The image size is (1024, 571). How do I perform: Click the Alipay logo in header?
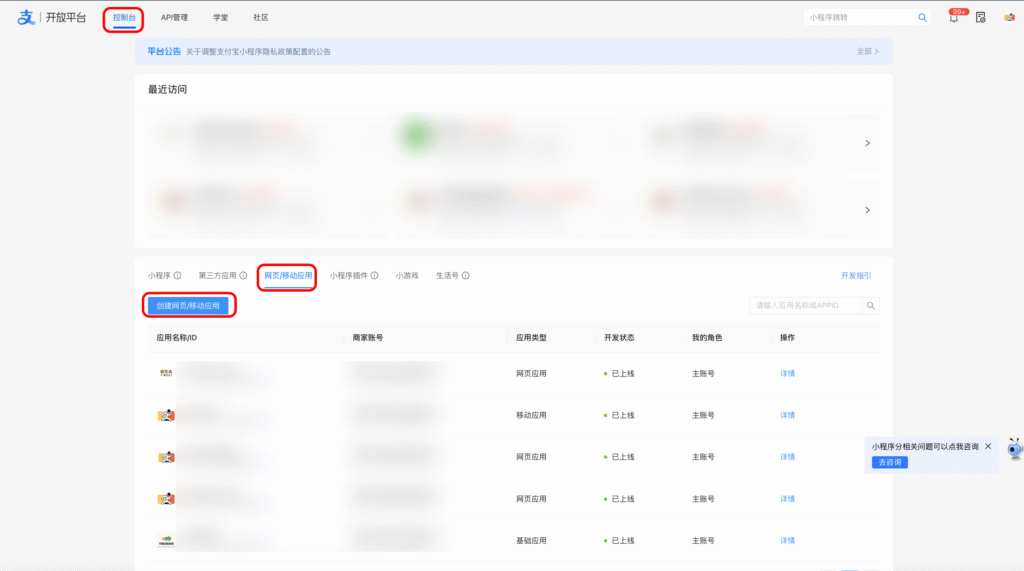26,18
